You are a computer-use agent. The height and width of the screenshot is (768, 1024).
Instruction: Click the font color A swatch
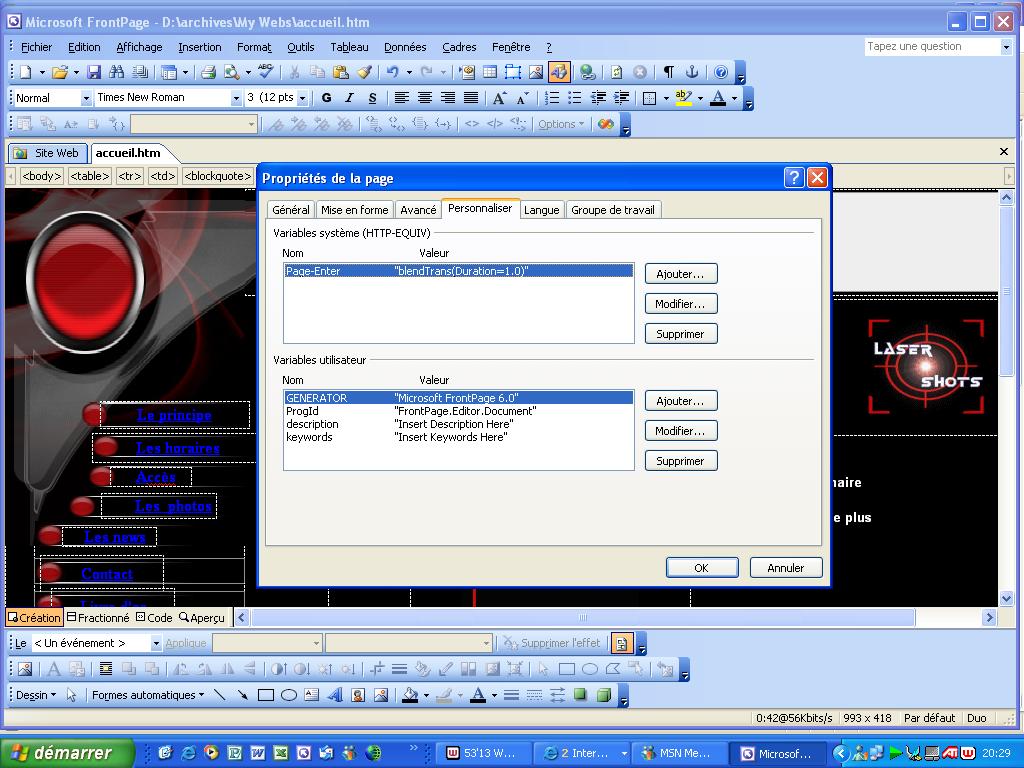point(717,98)
